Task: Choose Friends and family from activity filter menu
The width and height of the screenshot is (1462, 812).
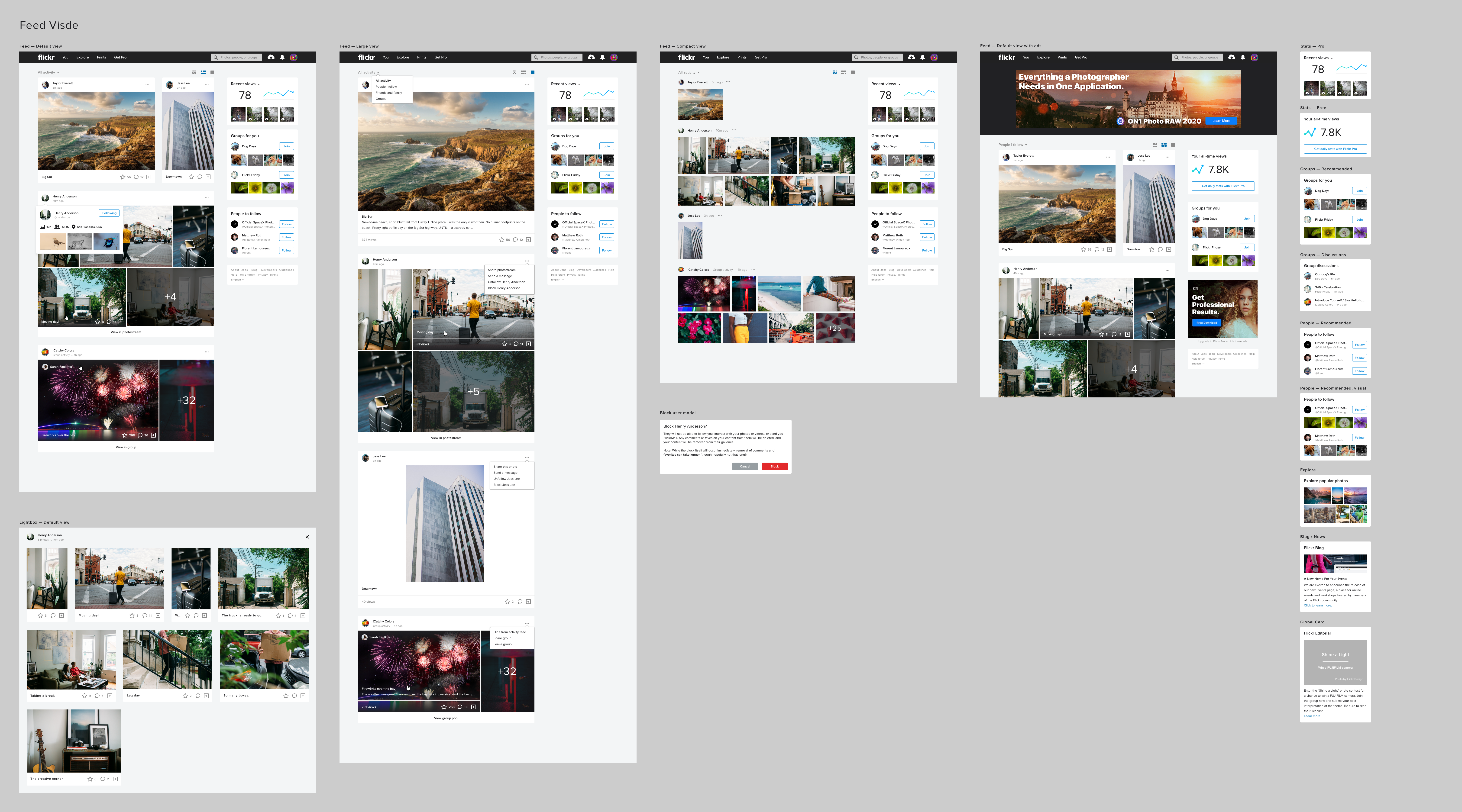Action: [x=389, y=93]
